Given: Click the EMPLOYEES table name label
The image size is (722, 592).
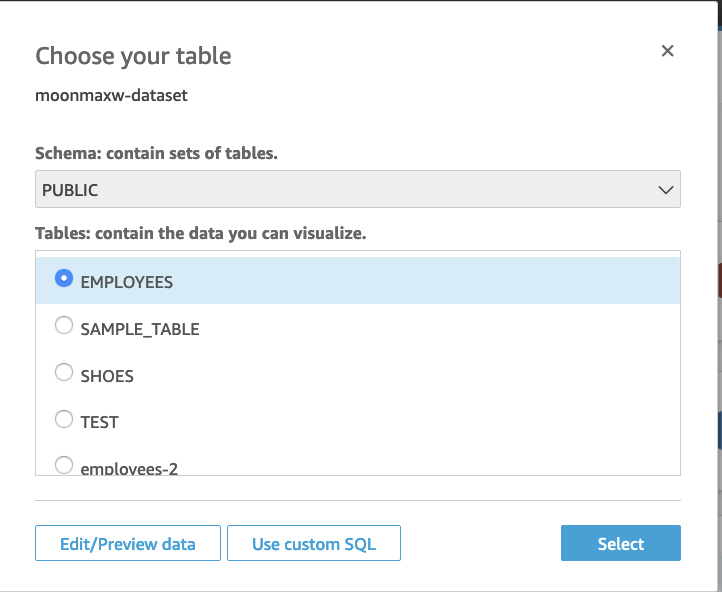Looking at the screenshot, I should (x=126, y=282).
